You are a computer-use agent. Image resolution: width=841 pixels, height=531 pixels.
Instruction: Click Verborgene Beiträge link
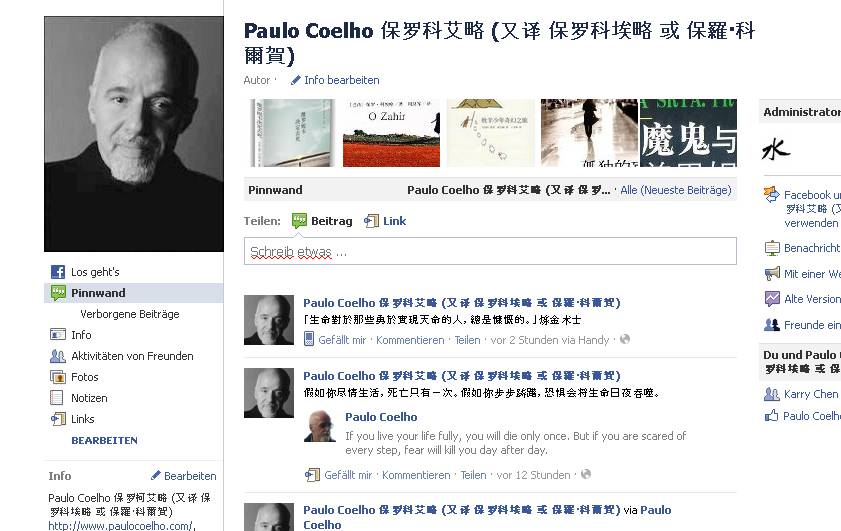click(130, 314)
